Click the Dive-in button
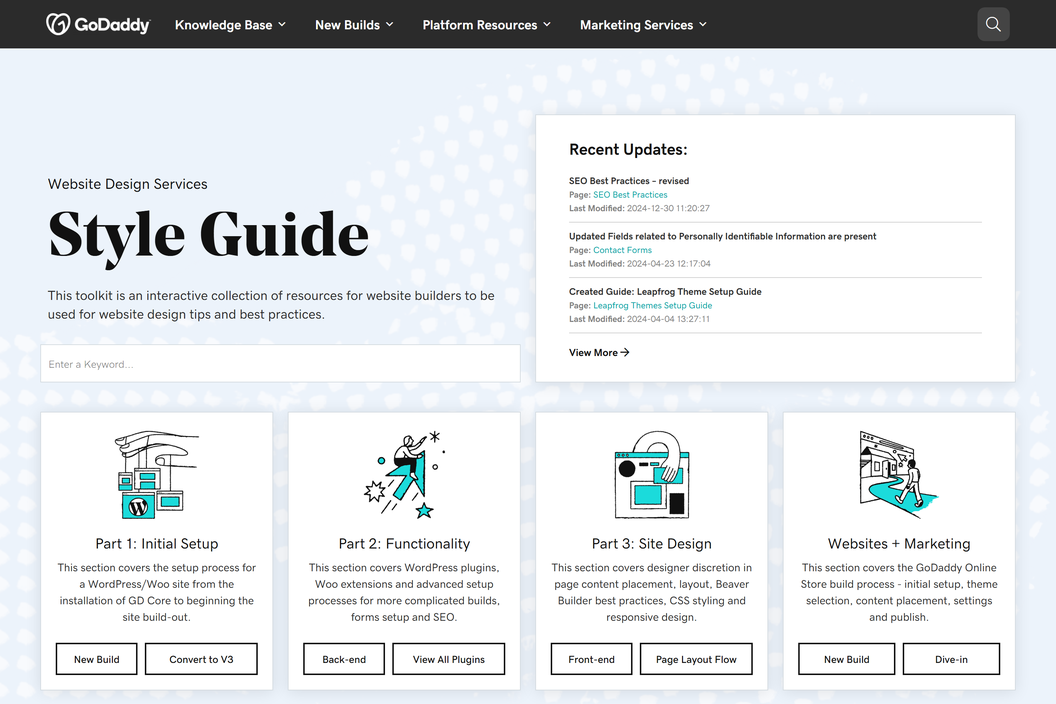Viewport: 1056px width, 704px height. 951,659
